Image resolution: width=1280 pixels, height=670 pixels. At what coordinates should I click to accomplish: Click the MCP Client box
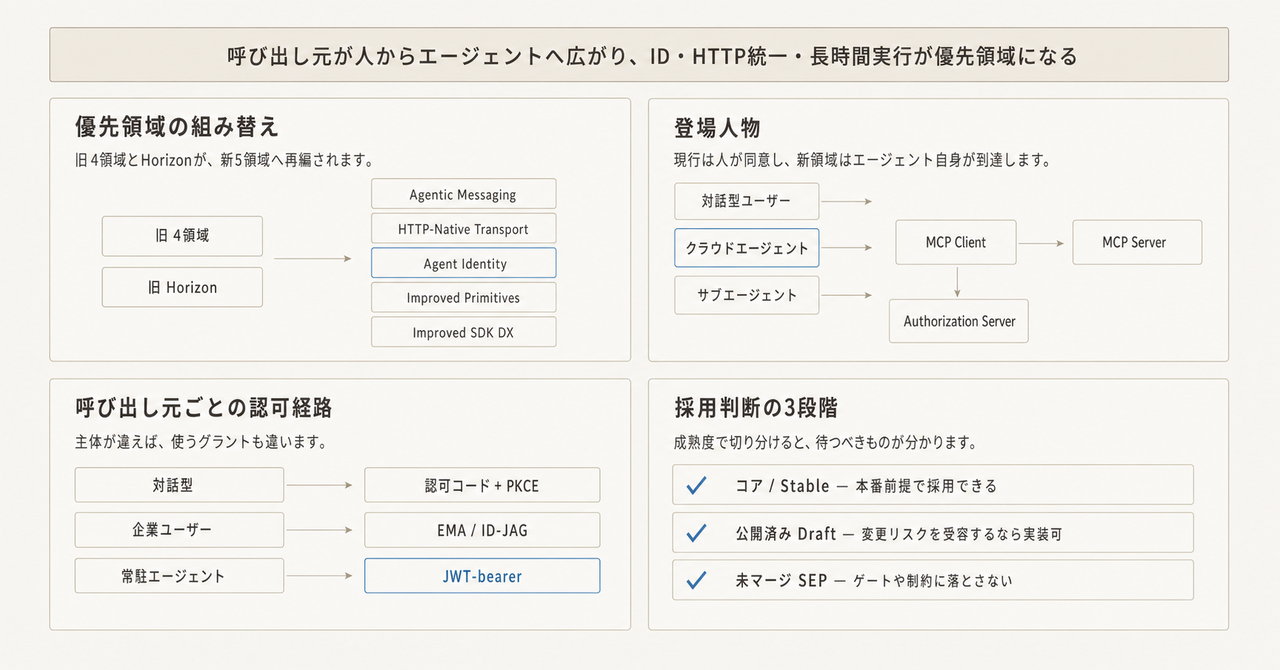(956, 242)
